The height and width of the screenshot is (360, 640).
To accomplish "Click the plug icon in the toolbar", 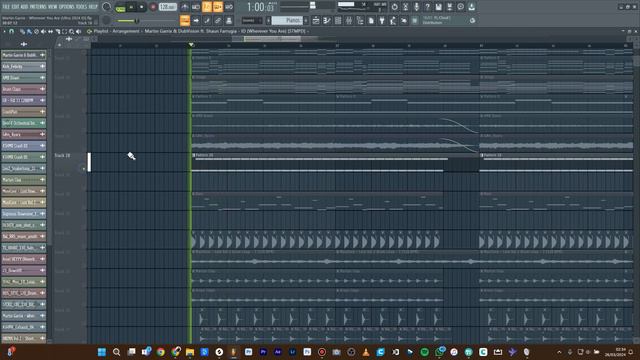I will [382, 20].
